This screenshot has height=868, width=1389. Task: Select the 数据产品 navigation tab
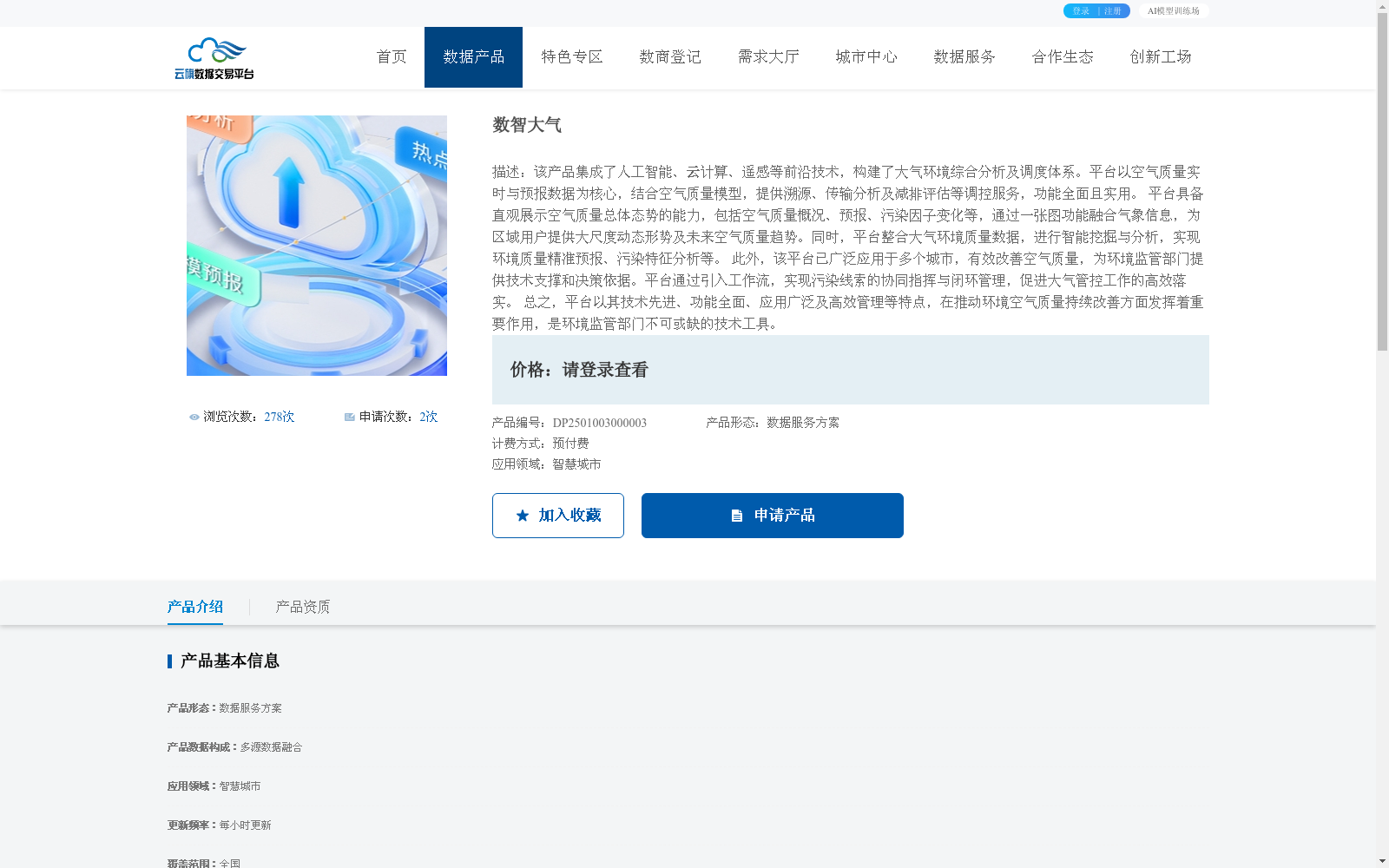[x=473, y=57]
